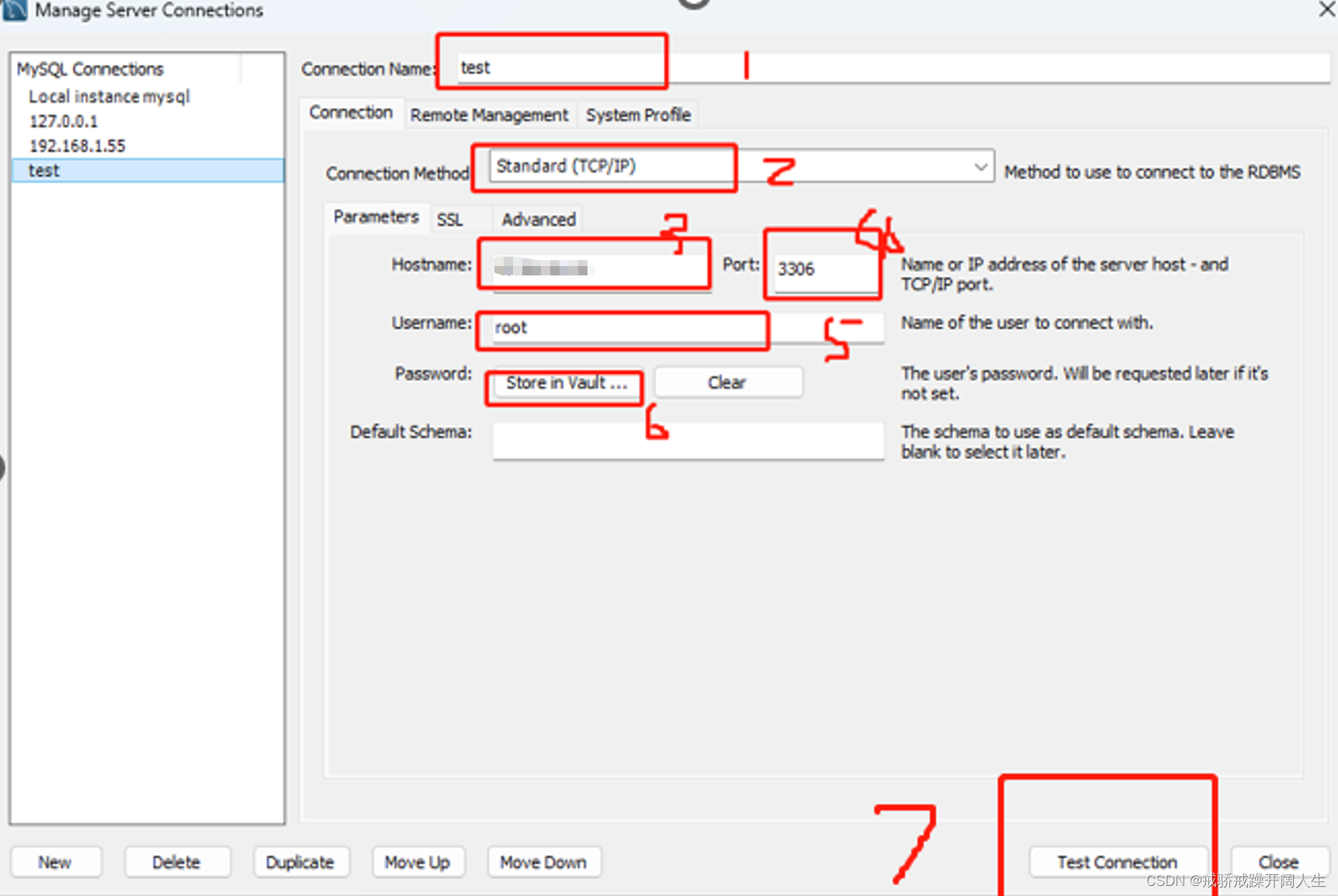Viewport: 1338px width, 896px height.
Task: Select the Connection tab
Action: 351,112
